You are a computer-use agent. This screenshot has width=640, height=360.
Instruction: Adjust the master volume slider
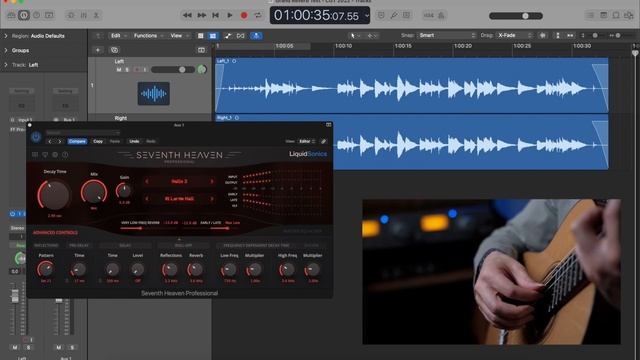click(x=516, y=16)
